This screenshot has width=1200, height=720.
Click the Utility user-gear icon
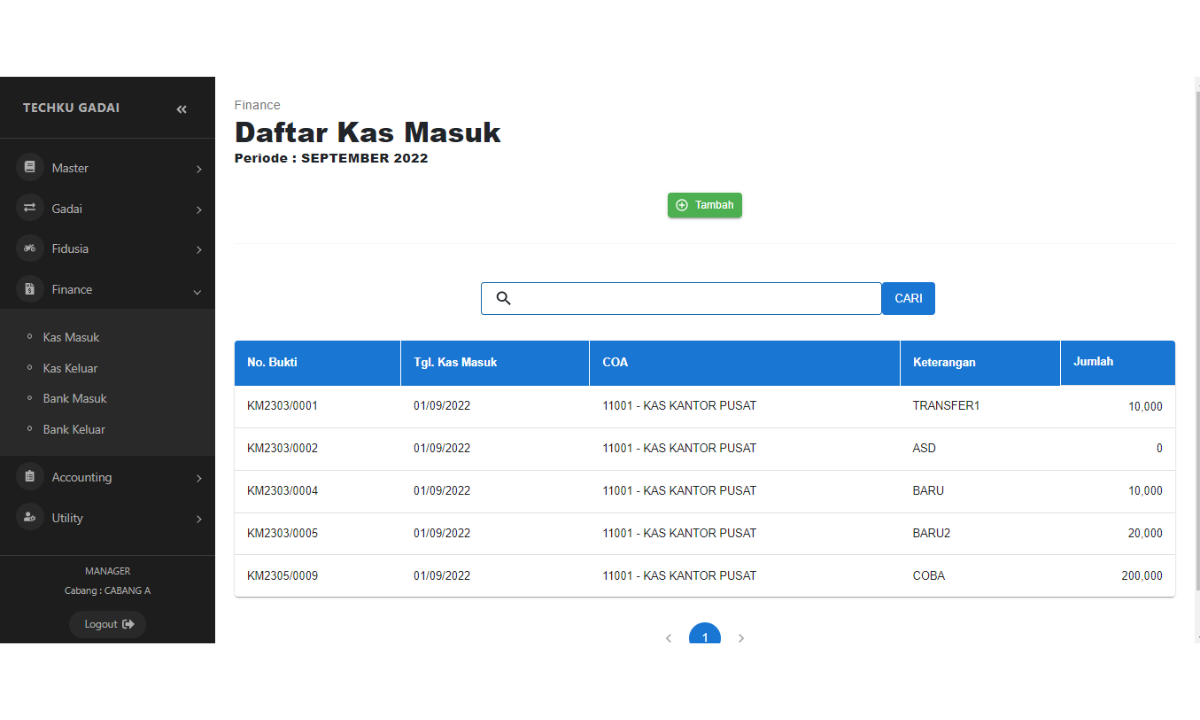[x=30, y=517]
